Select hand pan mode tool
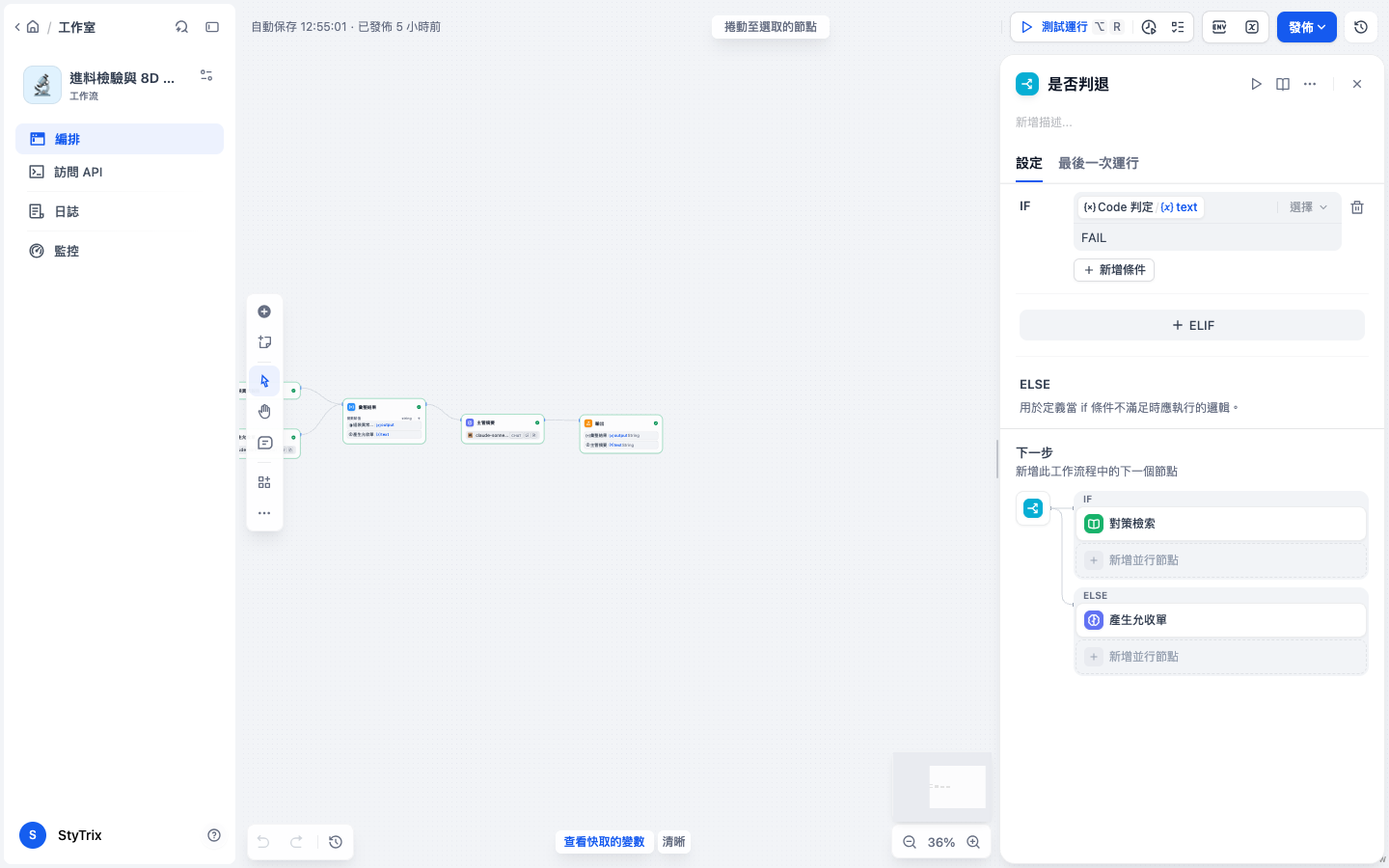1389x868 pixels. (x=264, y=412)
